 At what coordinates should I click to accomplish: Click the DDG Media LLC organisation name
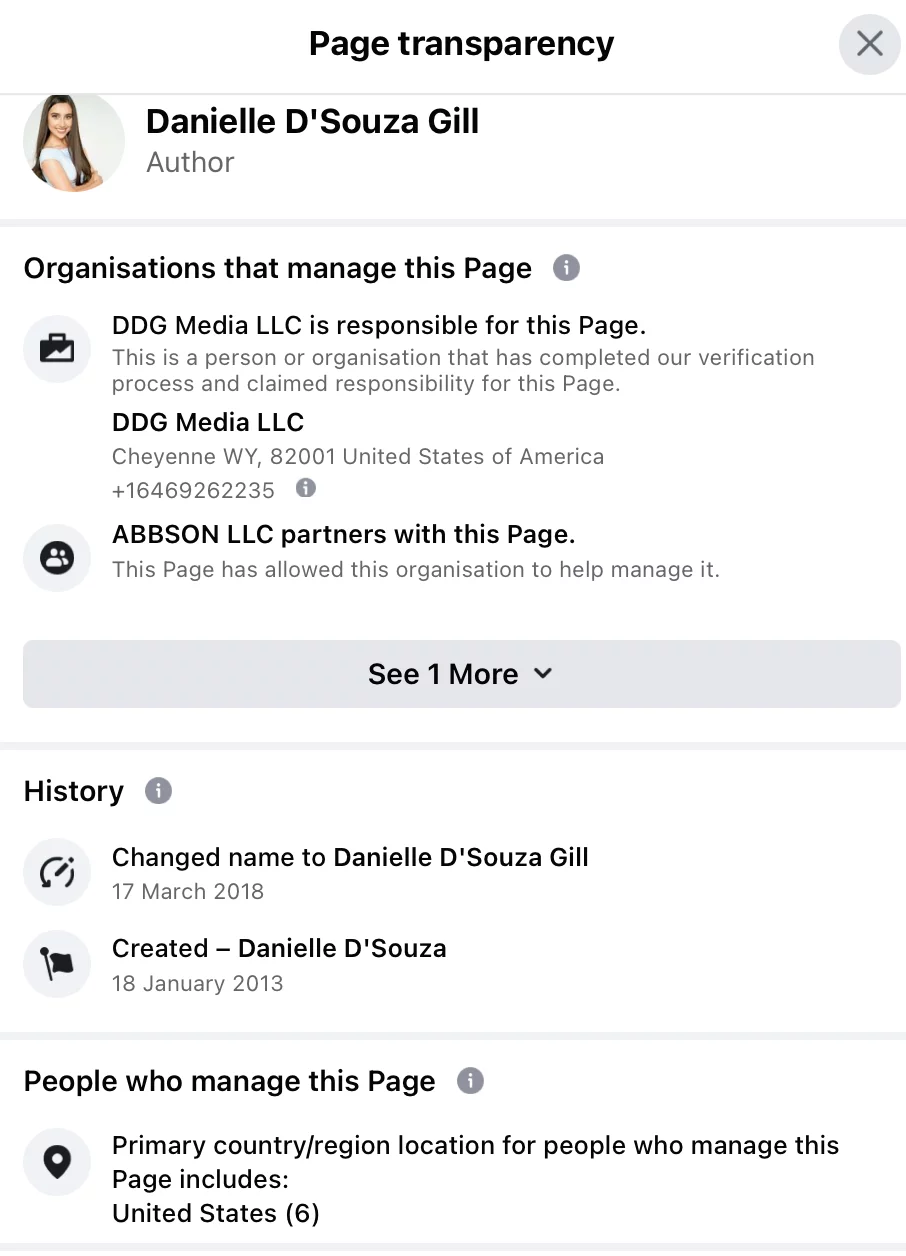click(x=208, y=422)
